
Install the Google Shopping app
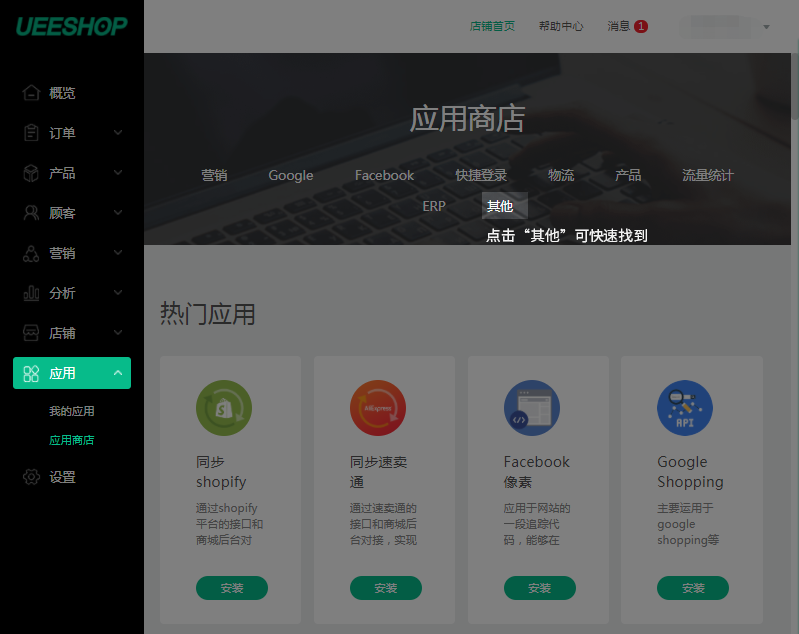tap(693, 588)
